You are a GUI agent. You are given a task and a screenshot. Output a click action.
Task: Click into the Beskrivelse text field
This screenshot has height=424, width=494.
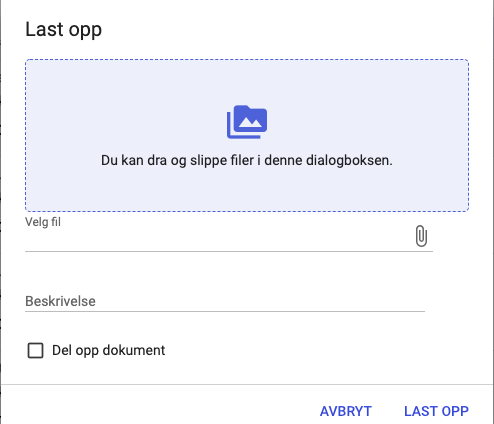225,301
